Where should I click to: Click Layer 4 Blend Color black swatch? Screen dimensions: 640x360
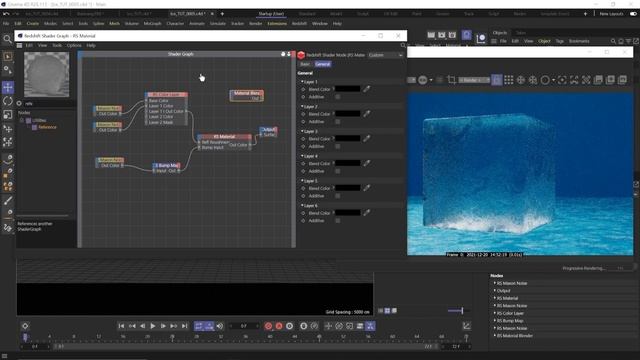[x=347, y=163]
